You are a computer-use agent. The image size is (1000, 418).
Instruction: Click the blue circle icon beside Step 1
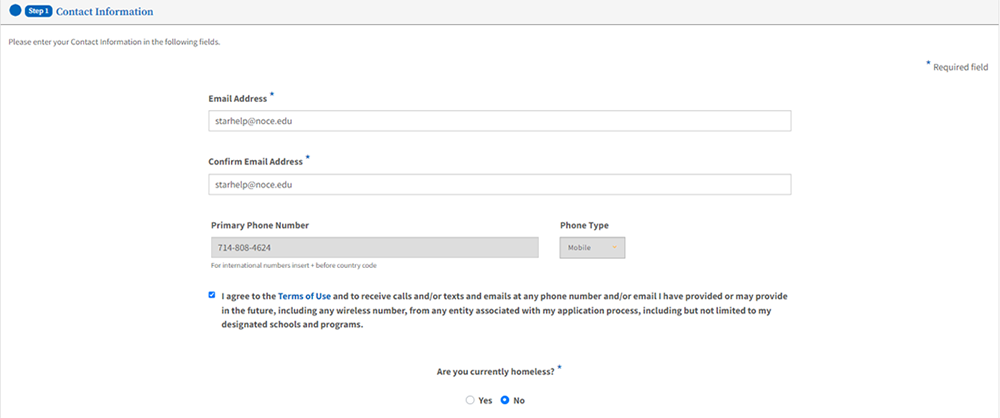pyautogui.click(x=15, y=11)
